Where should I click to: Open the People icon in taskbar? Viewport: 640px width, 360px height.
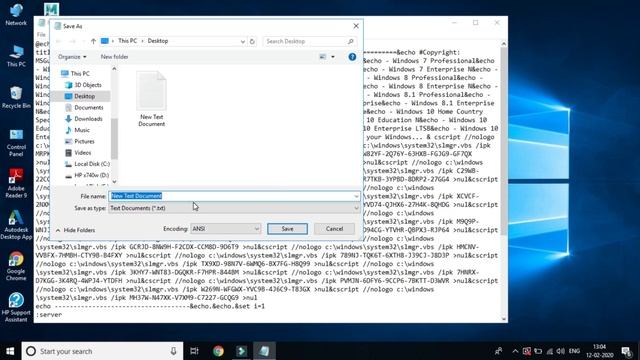(498, 351)
